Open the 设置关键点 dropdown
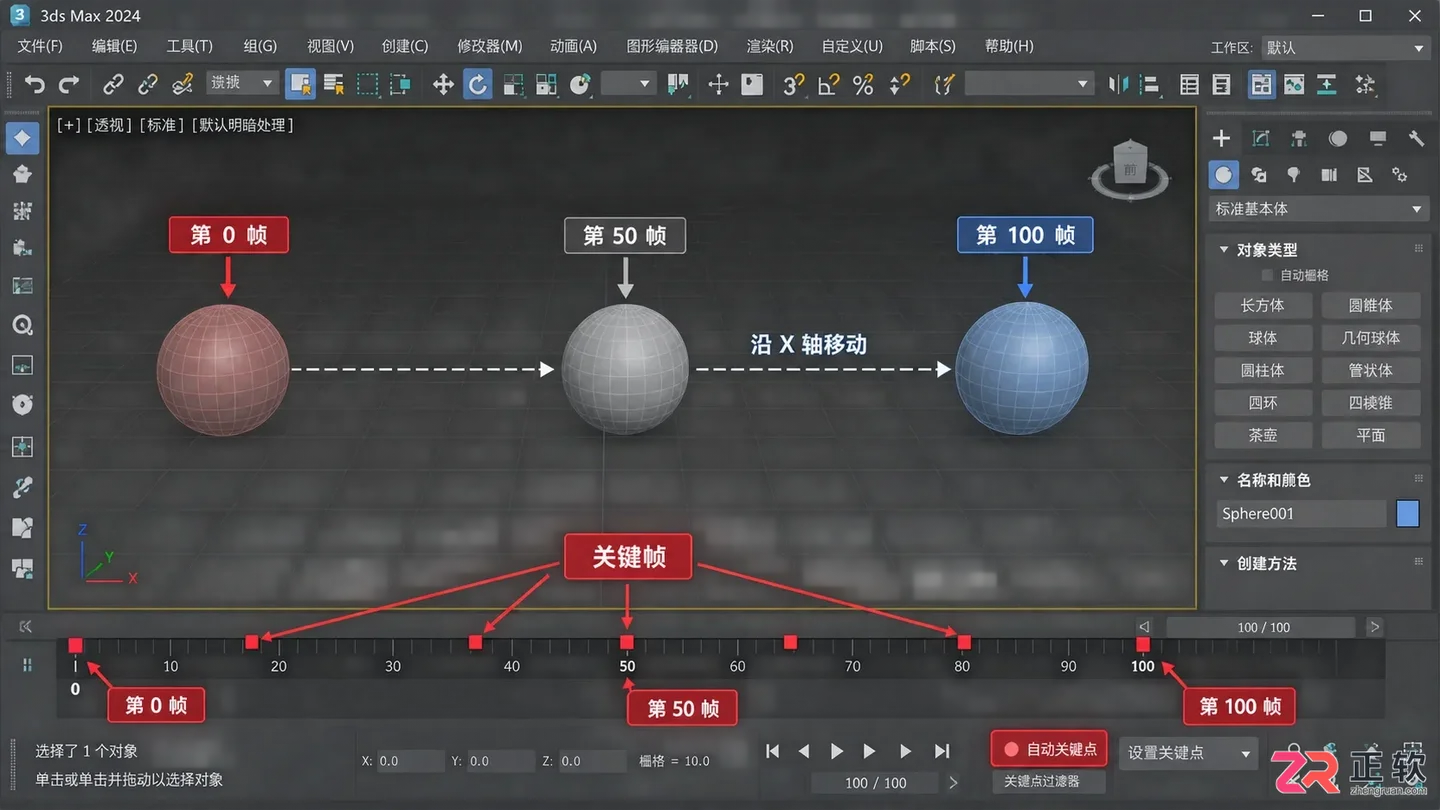The height and width of the screenshot is (810, 1440). click(1188, 753)
